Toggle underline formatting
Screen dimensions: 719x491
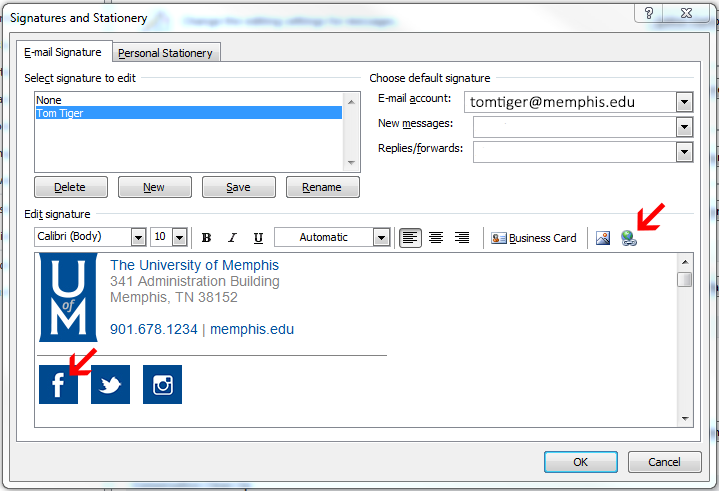[258, 238]
